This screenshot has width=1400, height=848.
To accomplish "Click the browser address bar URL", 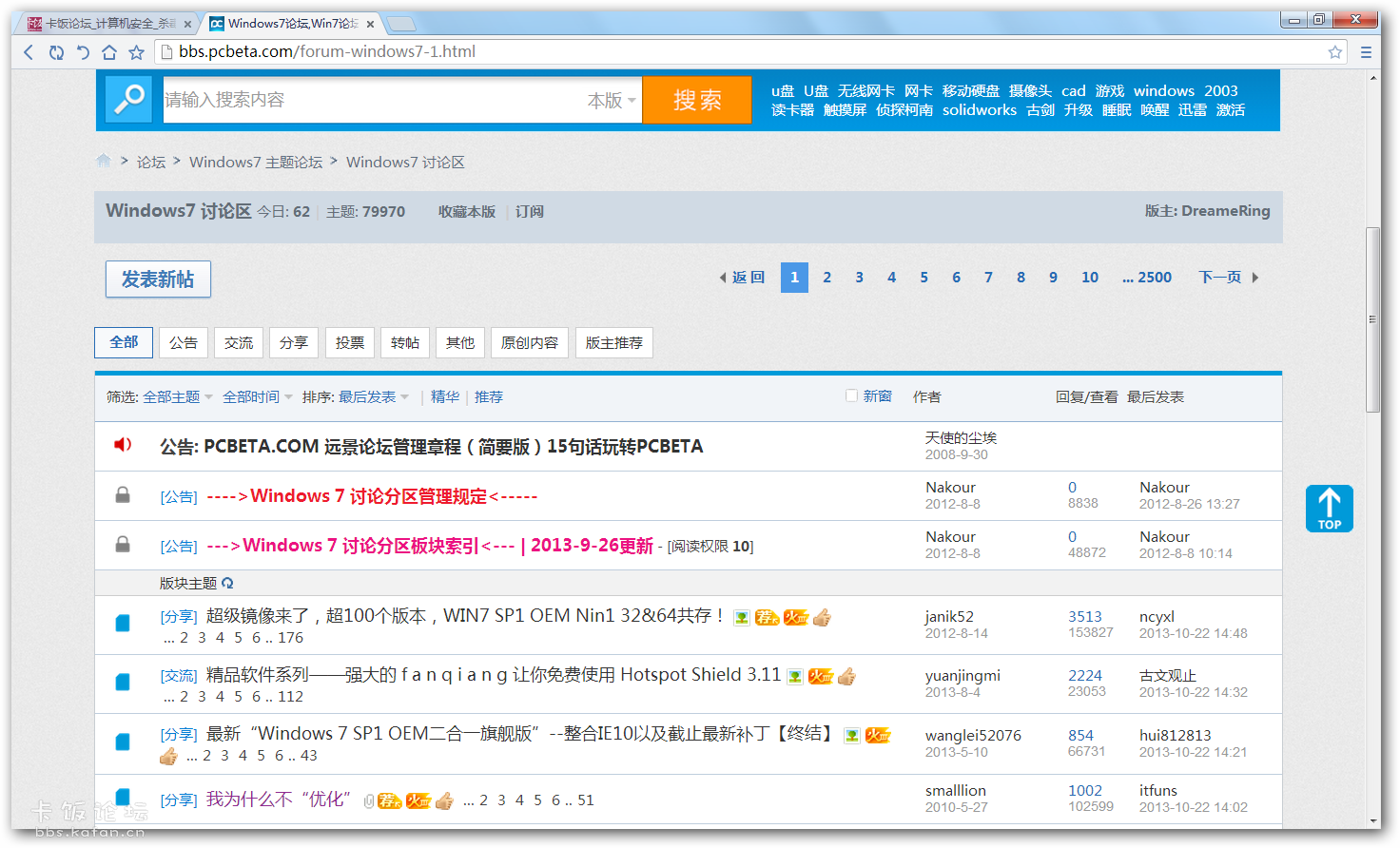I will [327, 51].
